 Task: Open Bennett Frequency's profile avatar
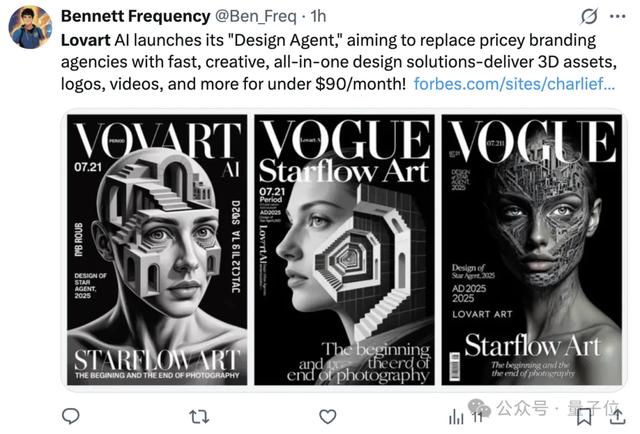(30, 27)
